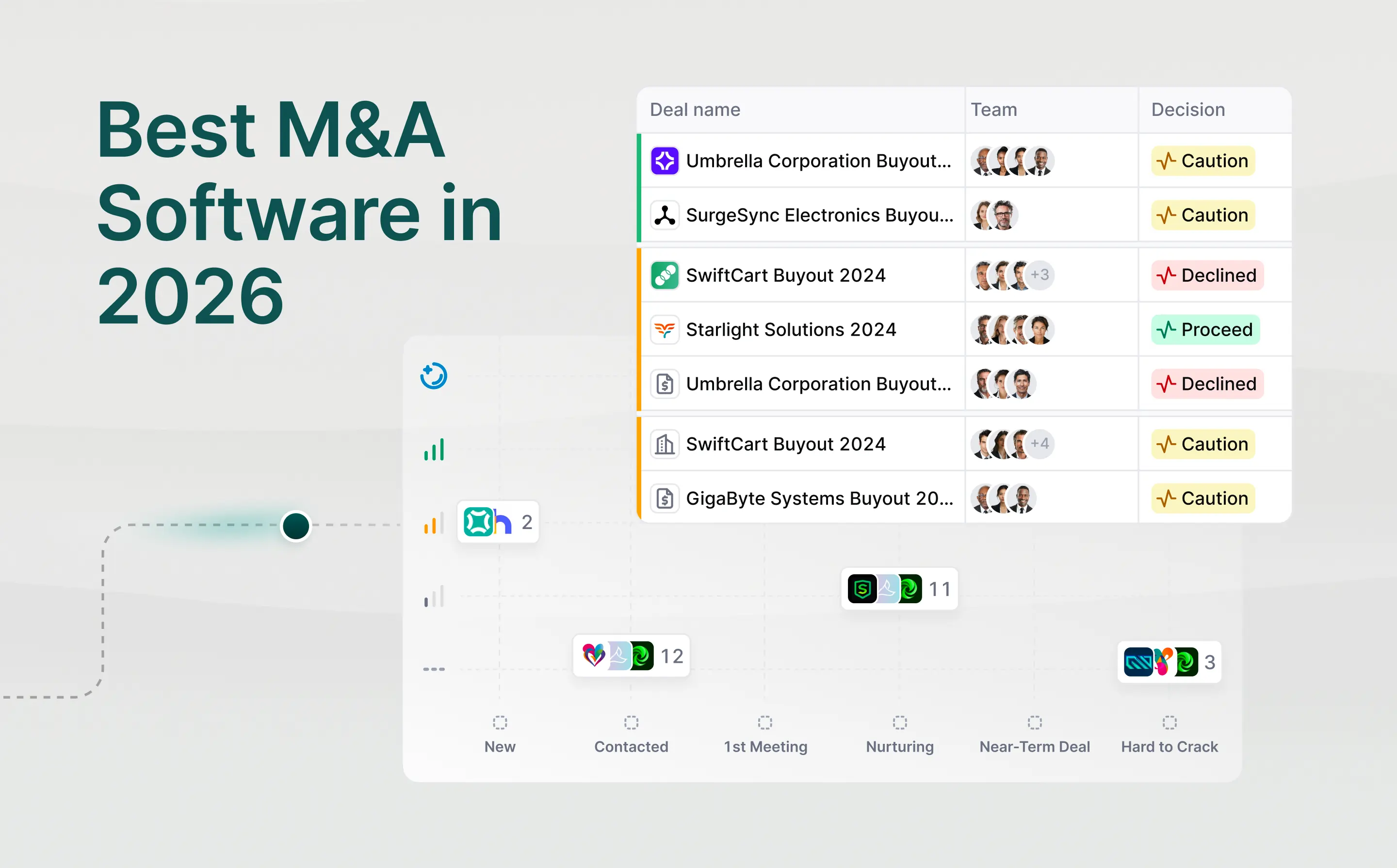
Task: Click the +4 team members badge
Action: (1040, 444)
